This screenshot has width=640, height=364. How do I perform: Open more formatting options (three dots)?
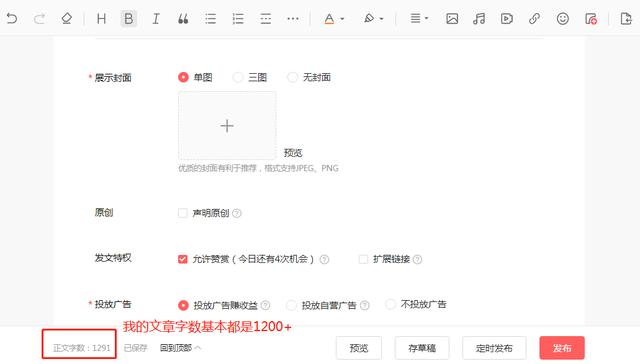coord(293,18)
